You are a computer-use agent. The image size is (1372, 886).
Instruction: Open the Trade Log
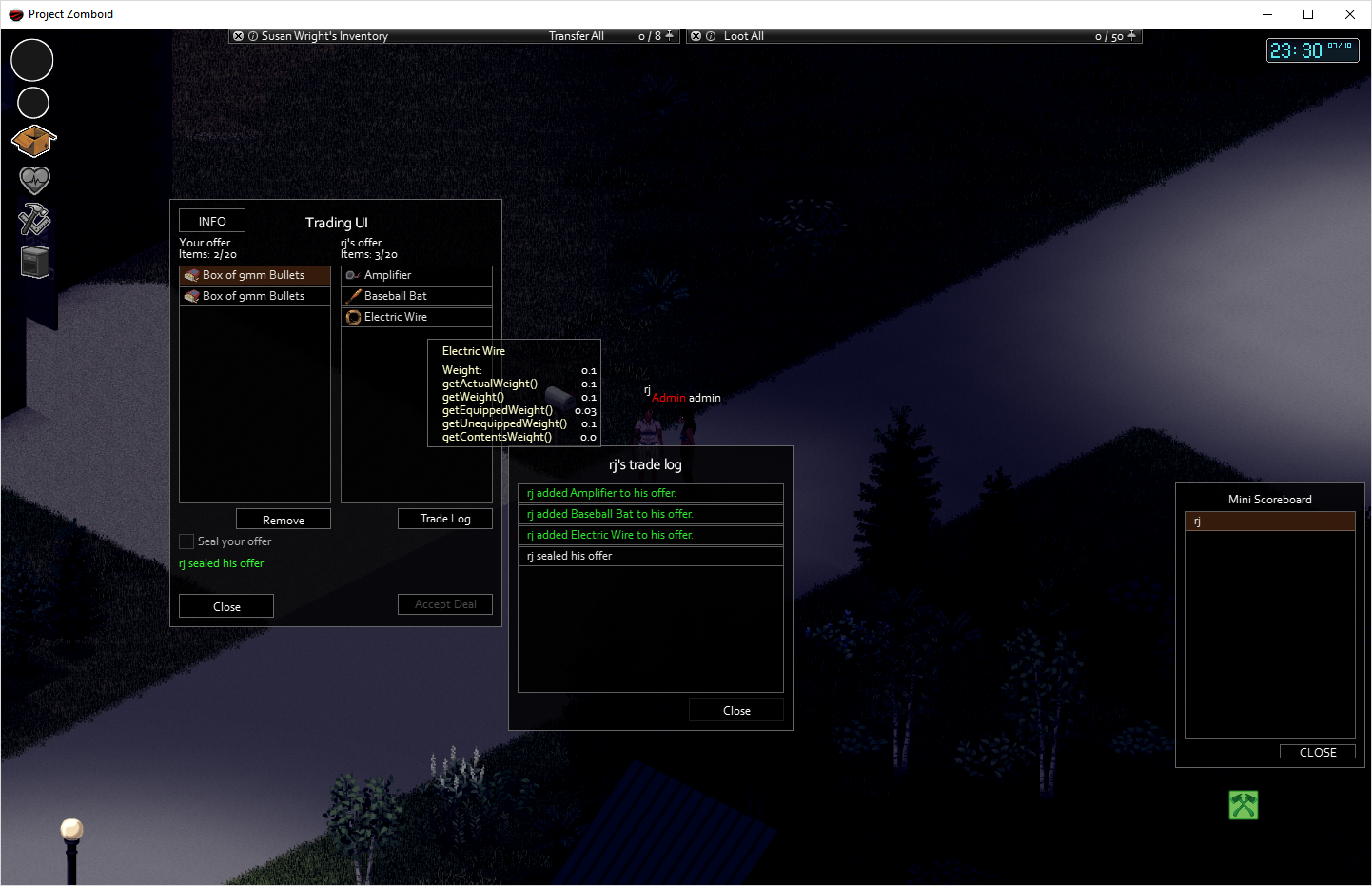click(x=445, y=519)
